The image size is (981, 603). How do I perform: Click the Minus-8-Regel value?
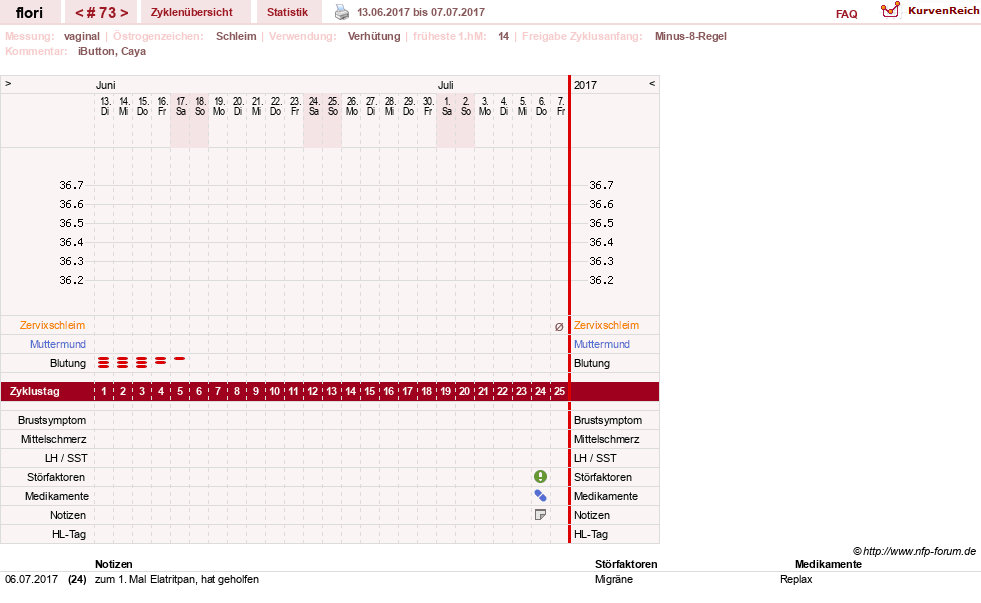[691, 36]
